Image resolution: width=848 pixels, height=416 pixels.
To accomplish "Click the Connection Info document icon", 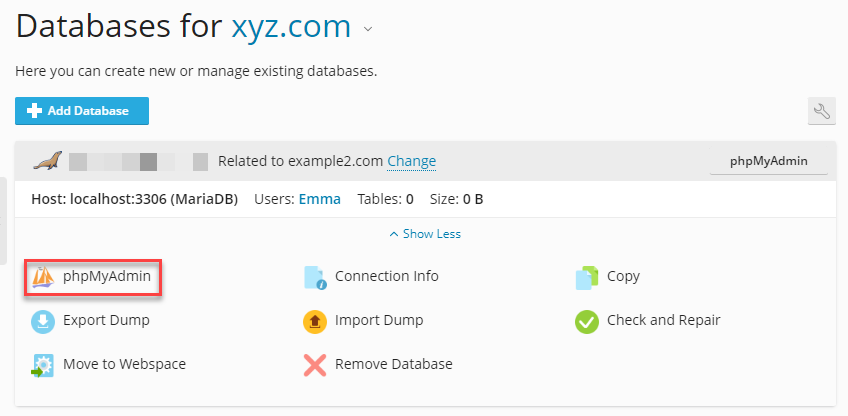I will [x=316, y=277].
